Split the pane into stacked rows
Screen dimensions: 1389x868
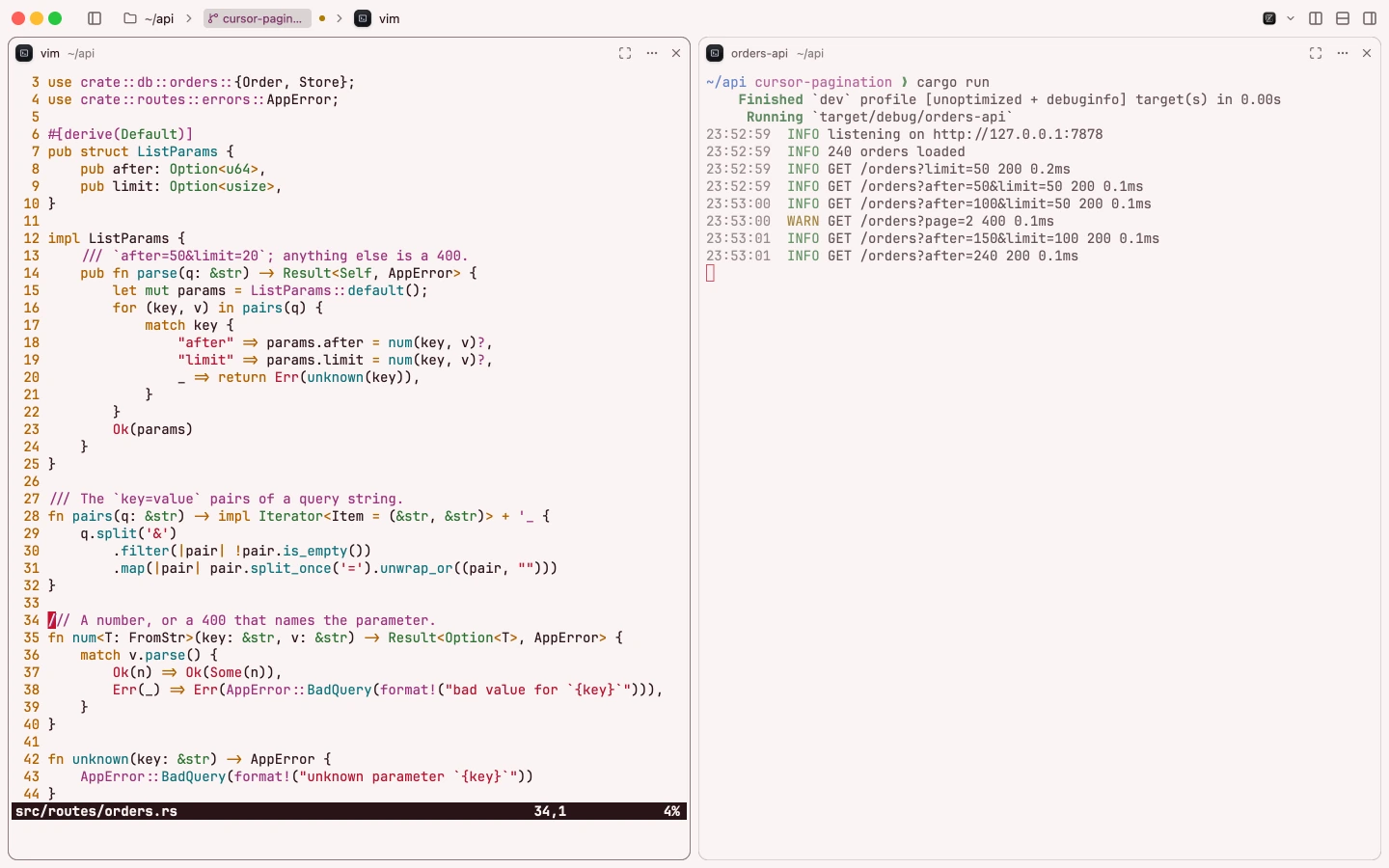[1343, 18]
